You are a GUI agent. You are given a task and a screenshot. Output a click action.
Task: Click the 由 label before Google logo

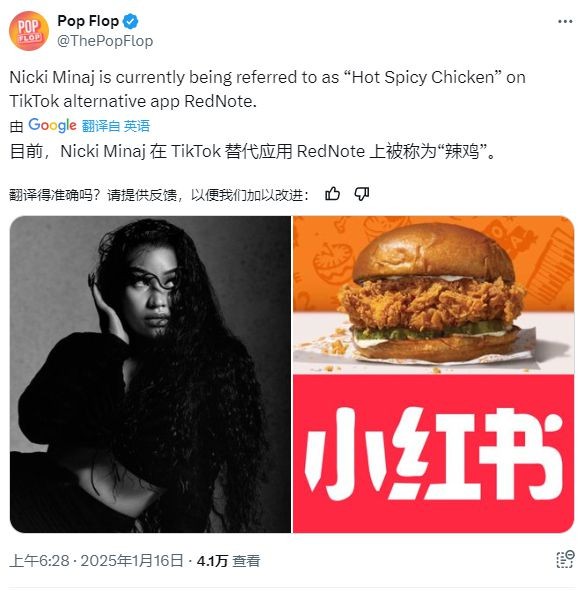point(16,127)
